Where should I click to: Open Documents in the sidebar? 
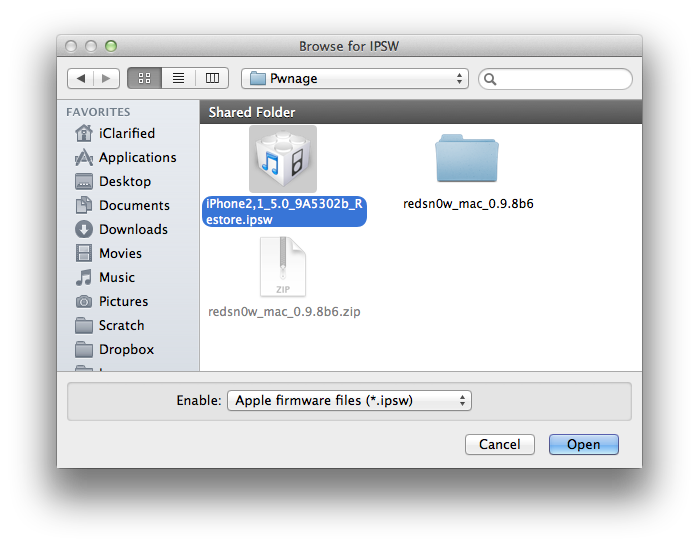click(122, 206)
